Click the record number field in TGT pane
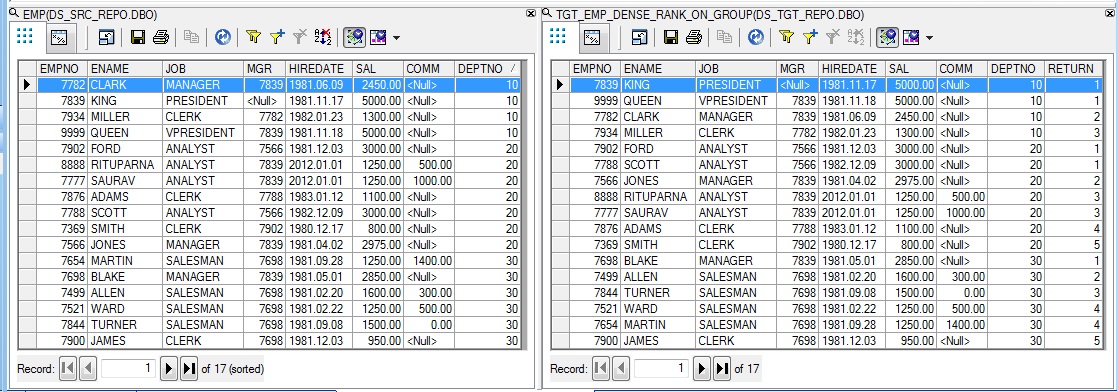 pos(661,368)
